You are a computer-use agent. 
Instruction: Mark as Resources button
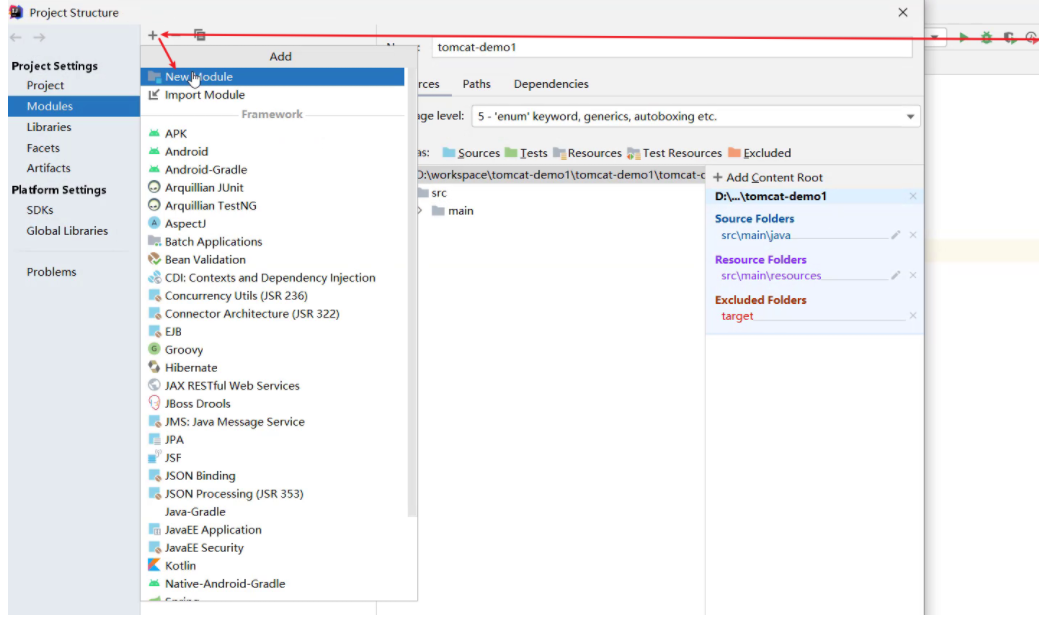(588, 153)
